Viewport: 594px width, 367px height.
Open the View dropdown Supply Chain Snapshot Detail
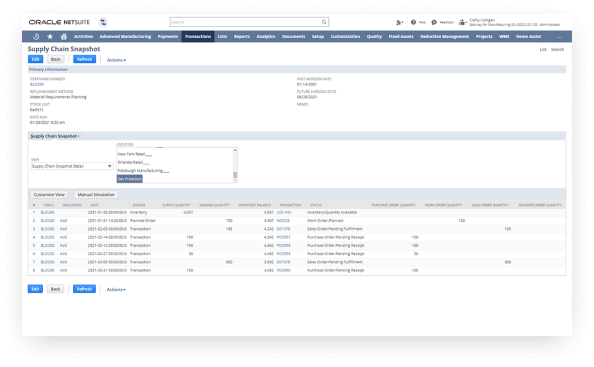(72, 166)
